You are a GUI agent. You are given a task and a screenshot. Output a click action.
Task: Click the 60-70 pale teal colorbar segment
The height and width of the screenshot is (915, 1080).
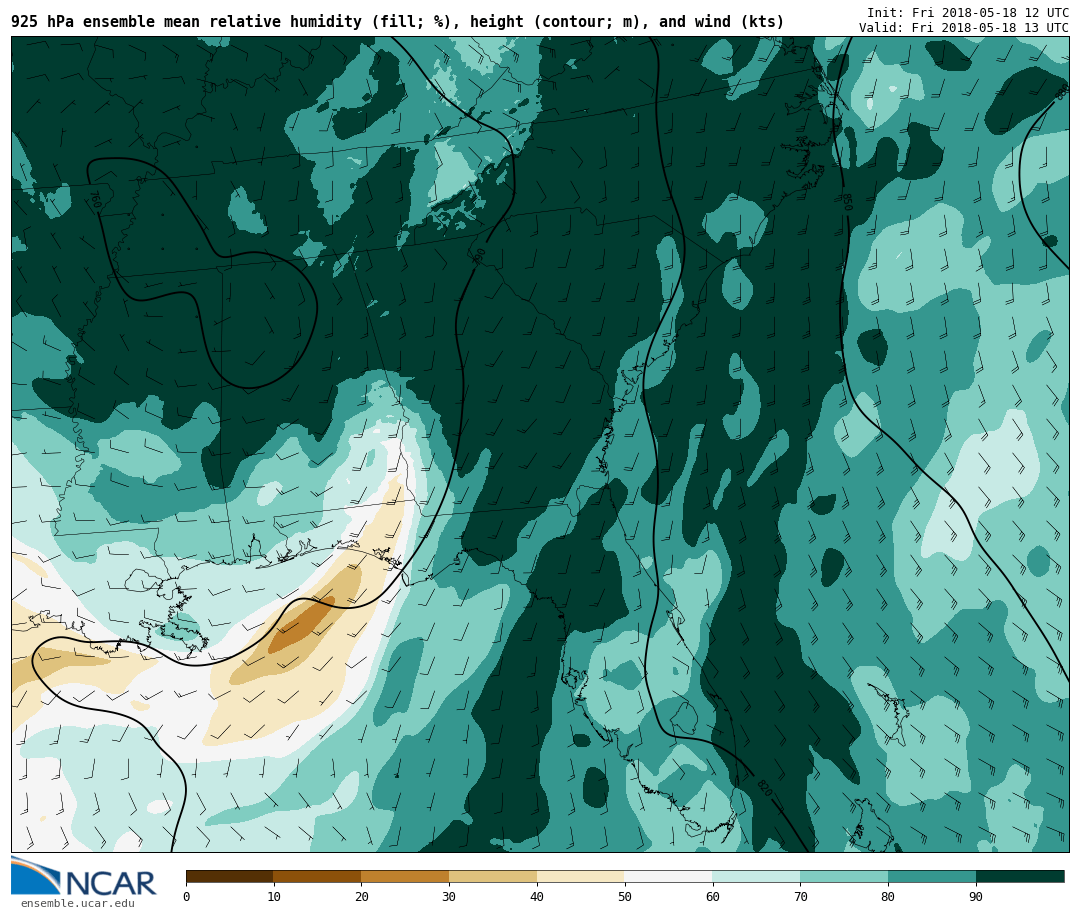pos(756,877)
